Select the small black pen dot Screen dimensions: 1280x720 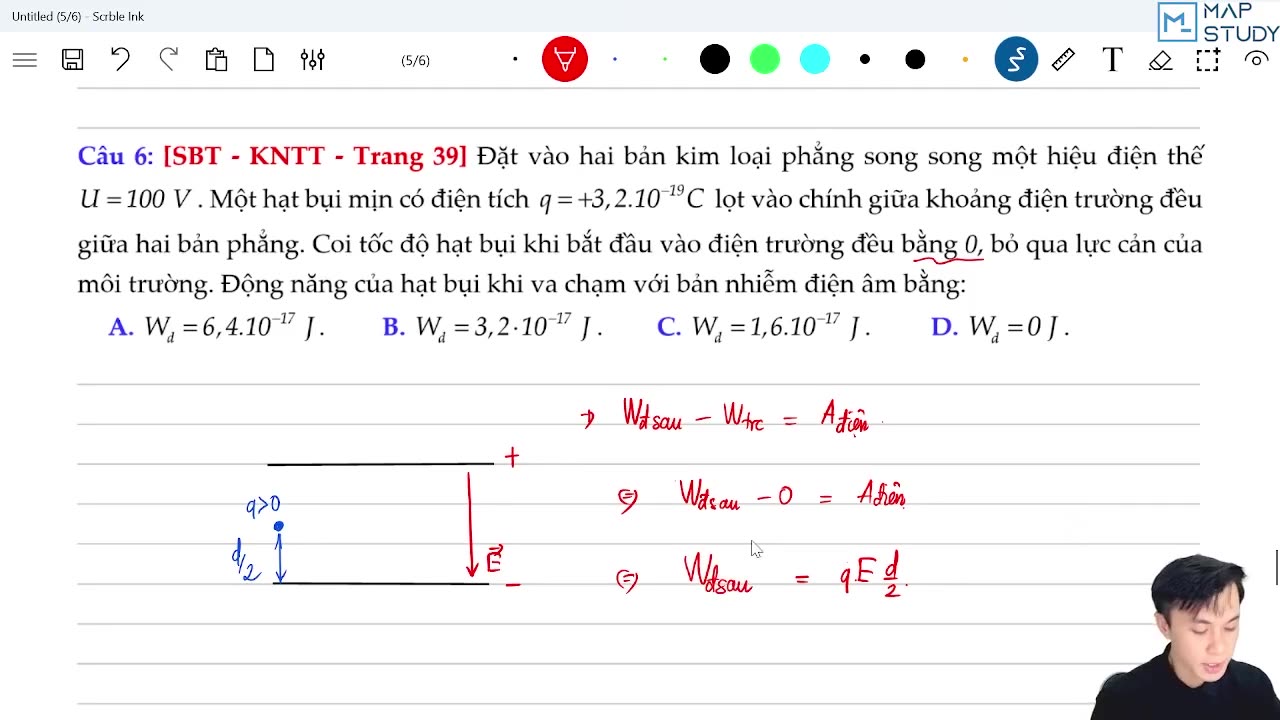(865, 60)
